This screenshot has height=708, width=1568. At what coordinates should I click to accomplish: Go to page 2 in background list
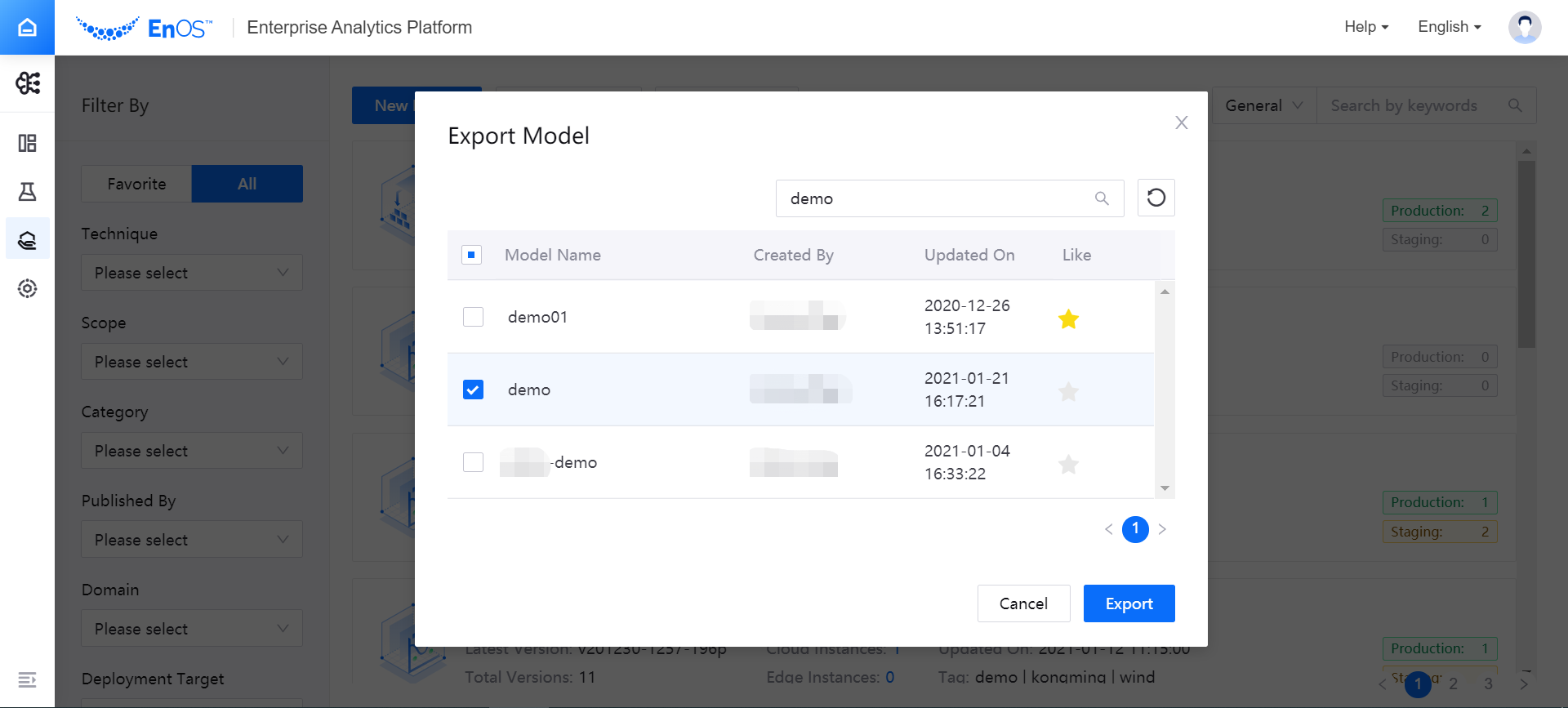(1453, 684)
